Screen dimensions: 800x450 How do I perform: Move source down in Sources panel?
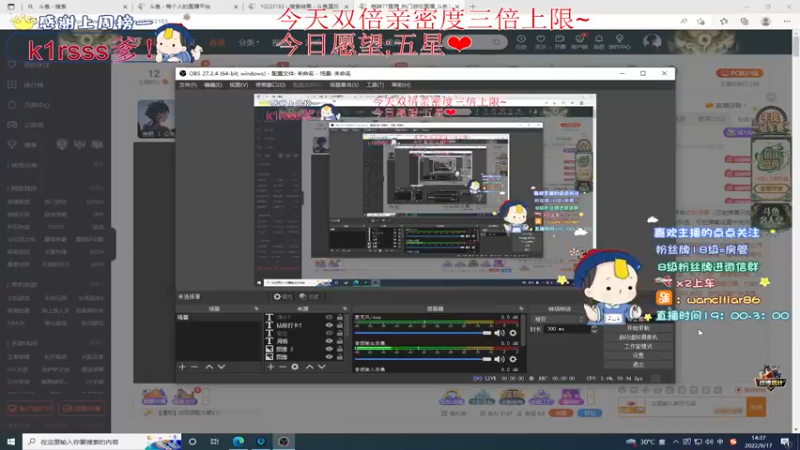click(322, 367)
